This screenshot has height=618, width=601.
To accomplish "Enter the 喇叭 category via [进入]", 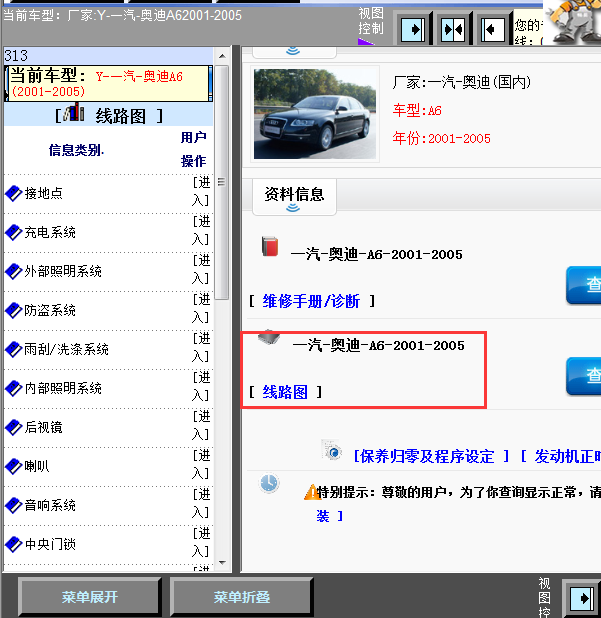I will [201, 465].
